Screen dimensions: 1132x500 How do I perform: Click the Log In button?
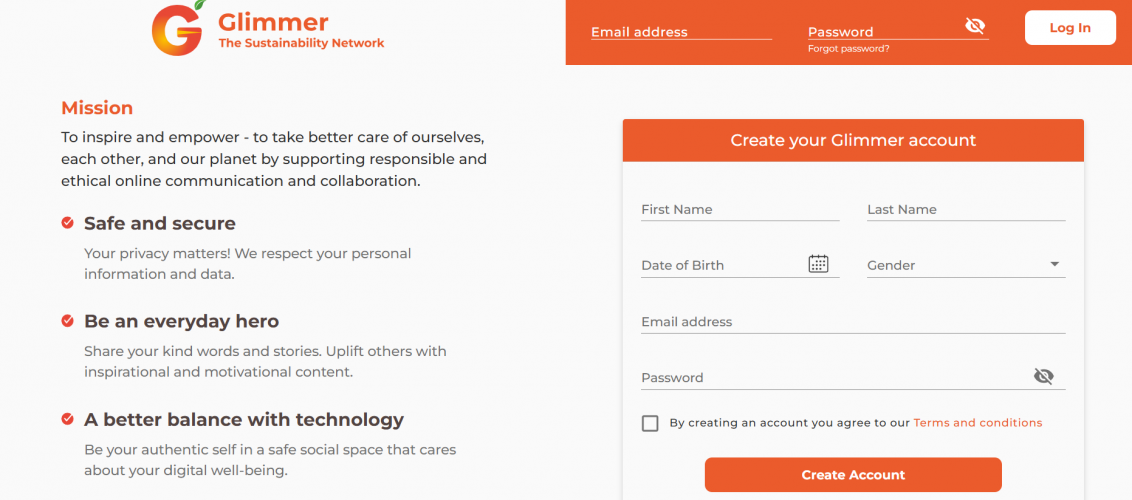click(1070, 28)
